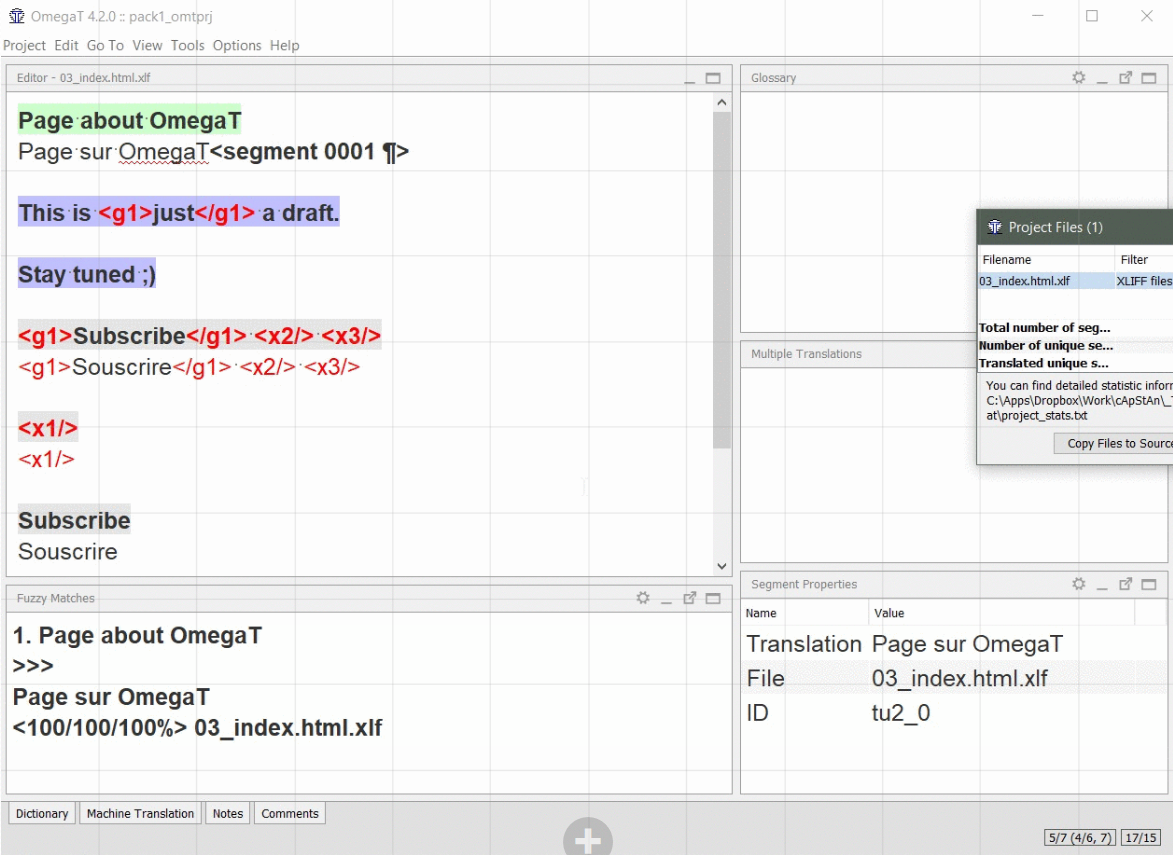Click the plain 'Subscribe' source segment
Image resolution: width=1173 pixels, height=855 pixels.
[x=74, y=521]
